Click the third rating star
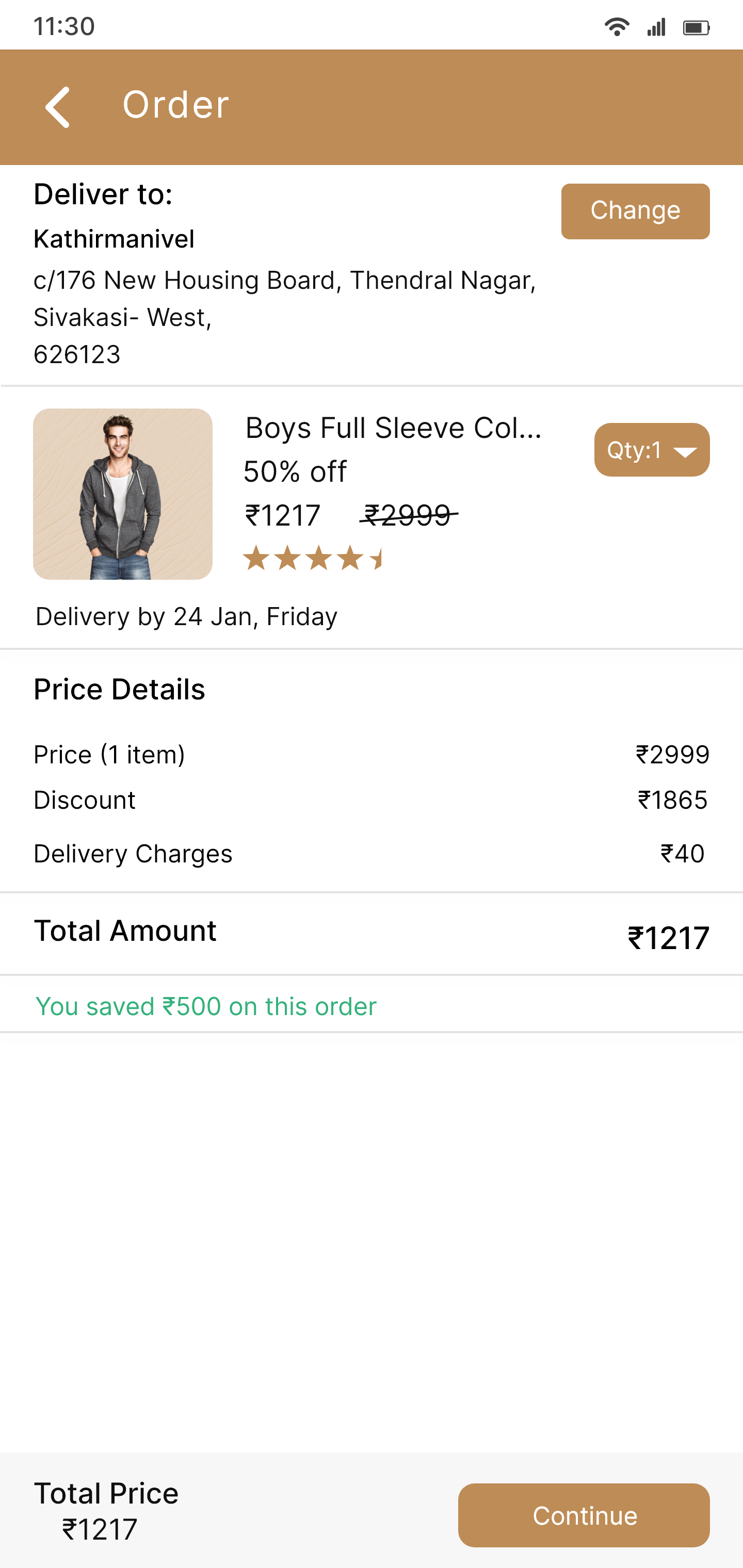 point(318,558)
